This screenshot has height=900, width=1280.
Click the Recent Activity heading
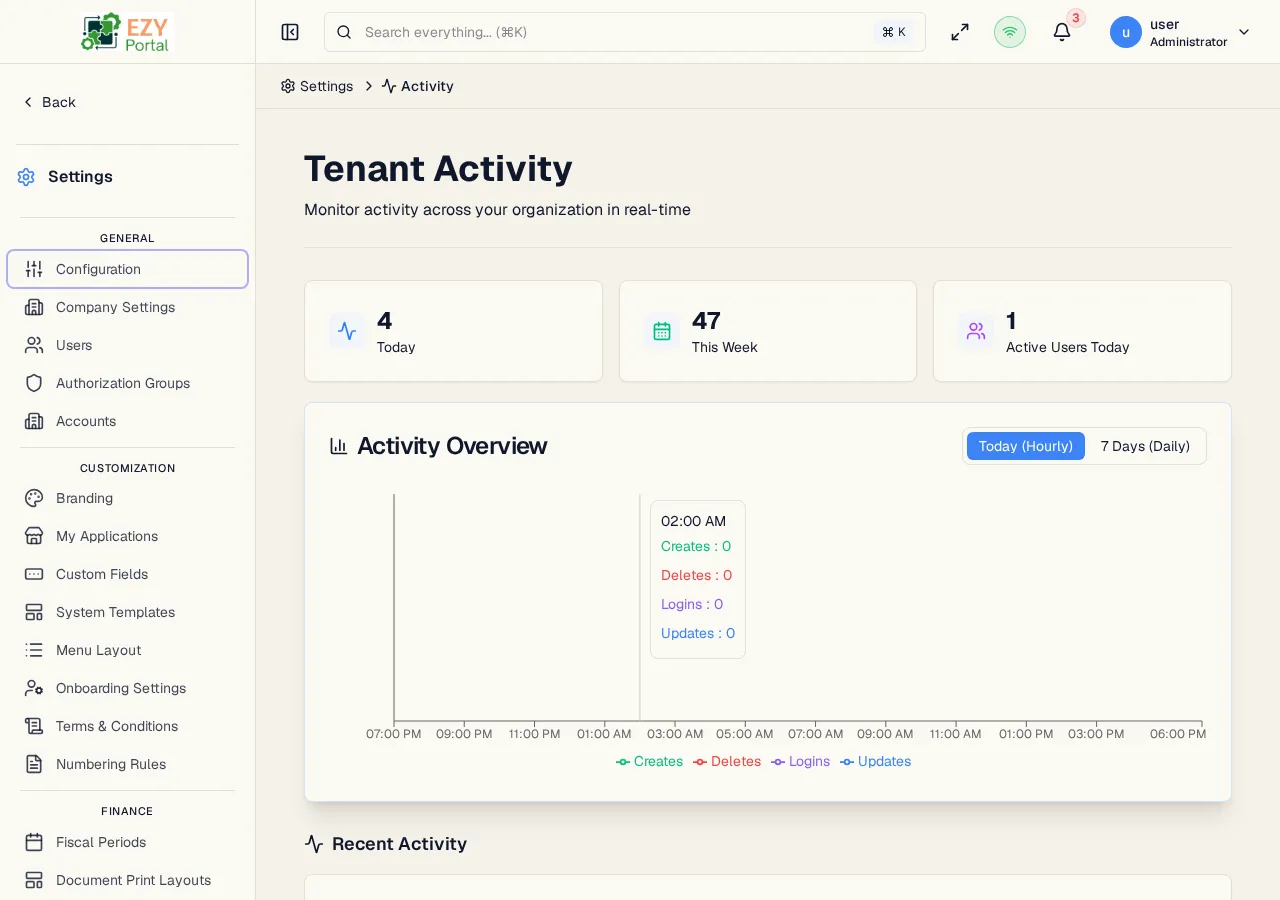click(x=399, y=844)
